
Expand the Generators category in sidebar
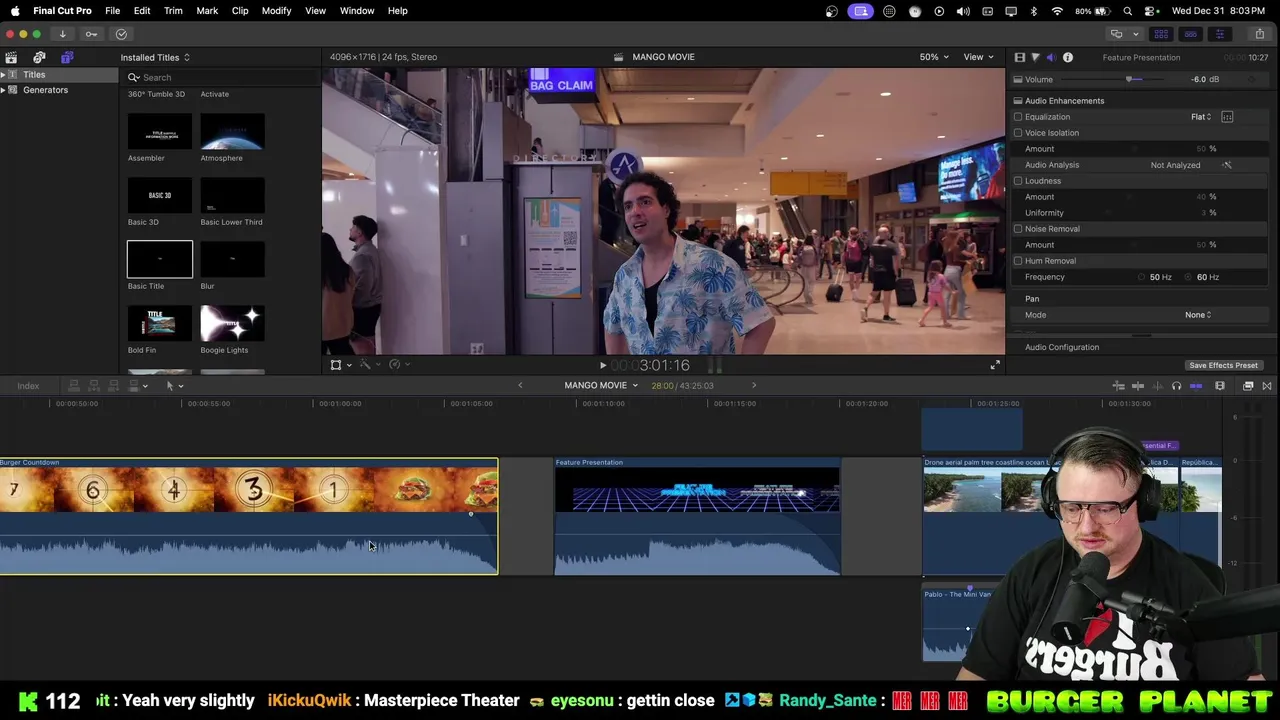(3, 90)
